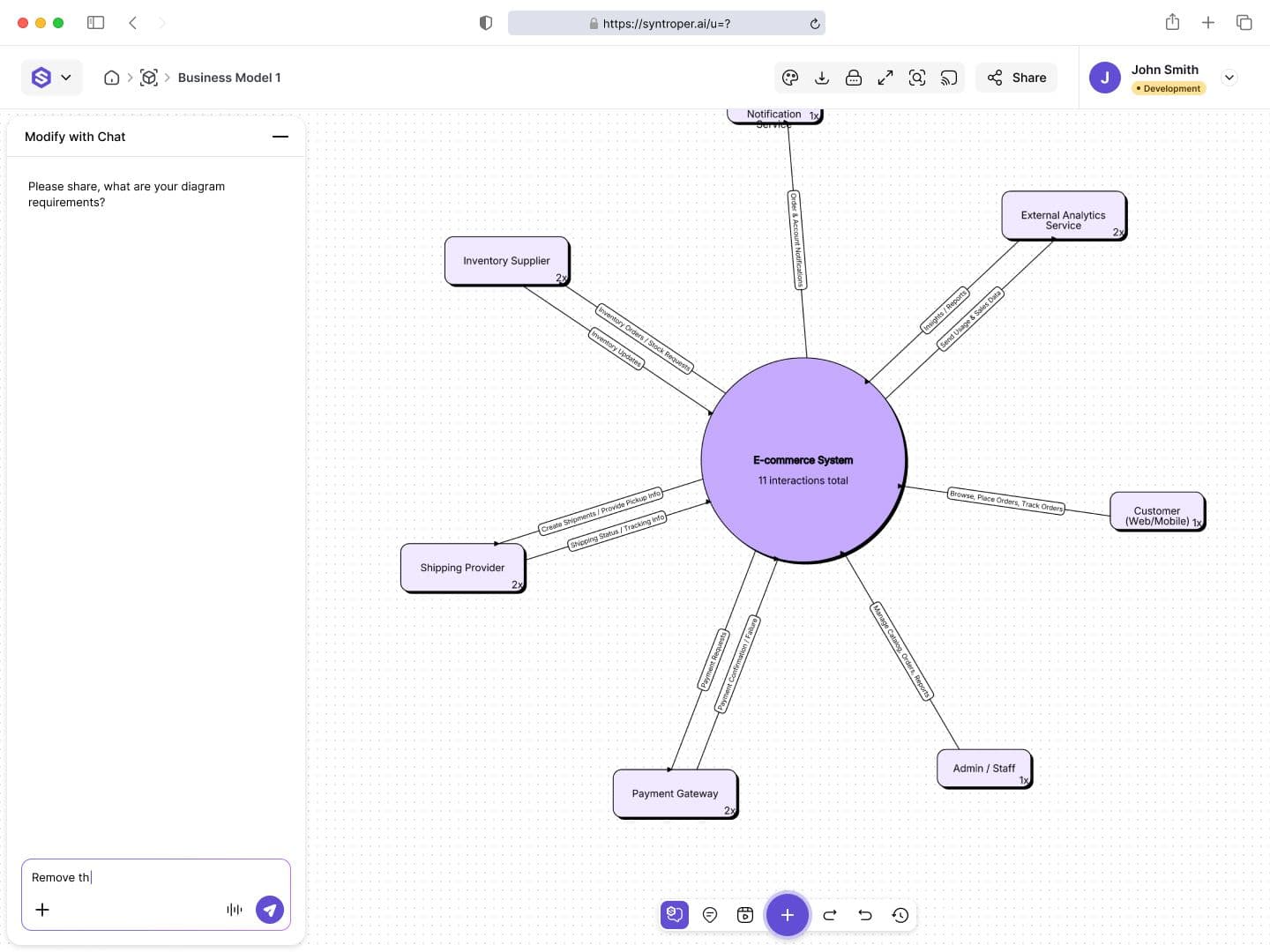Click the Share button
This screenshot has height=952, width=1270.
(1017, 78)
